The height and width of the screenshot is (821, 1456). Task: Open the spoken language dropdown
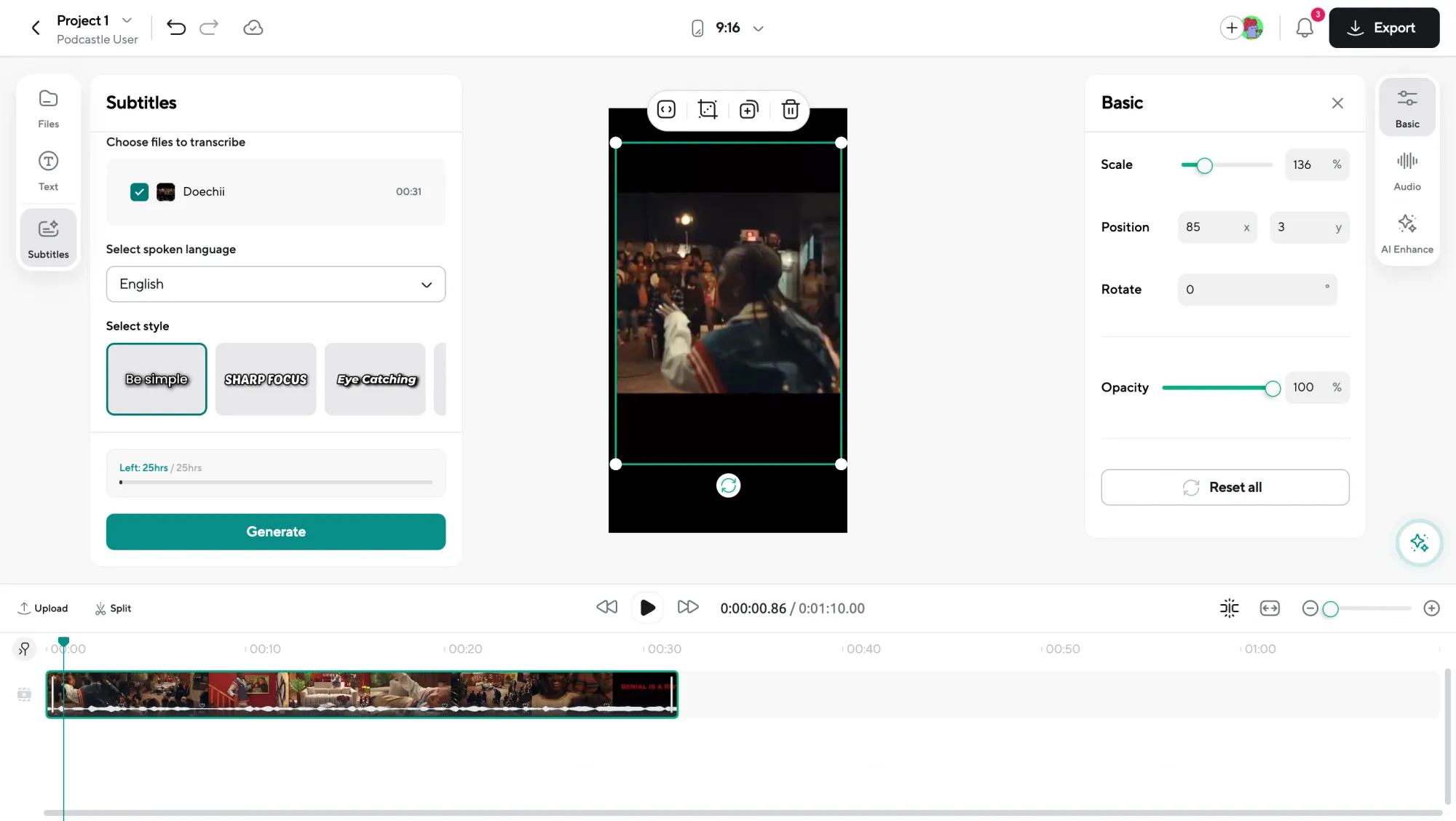tap(275, 284)
